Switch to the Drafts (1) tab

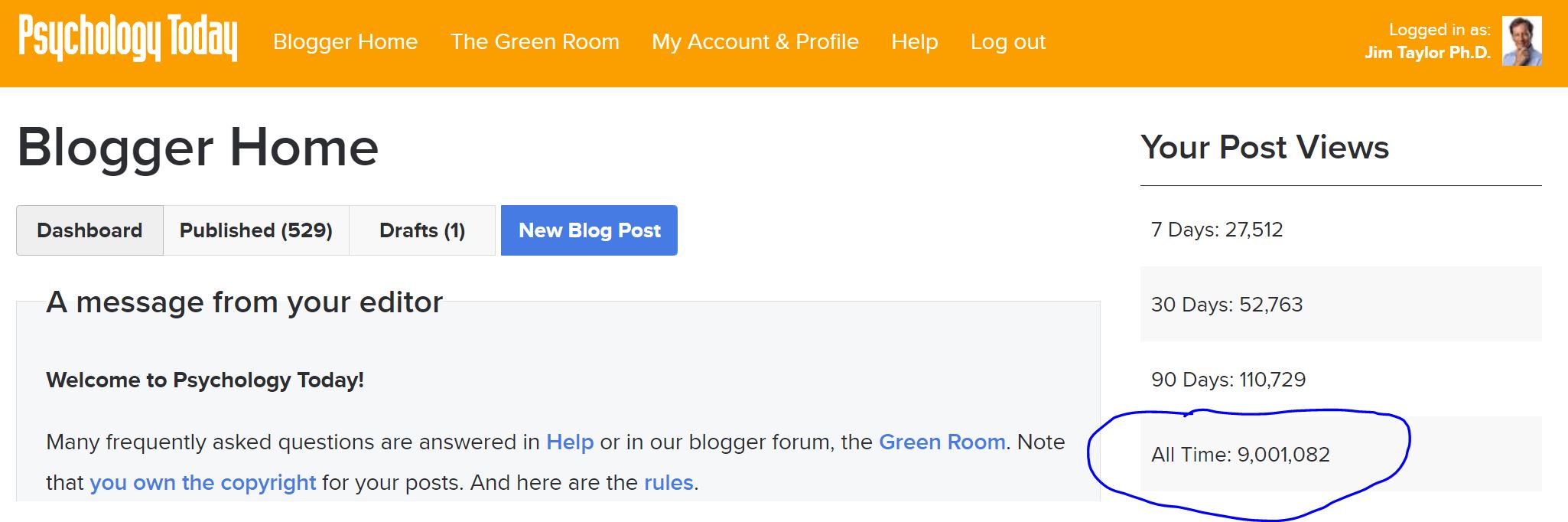coord(422,230)
